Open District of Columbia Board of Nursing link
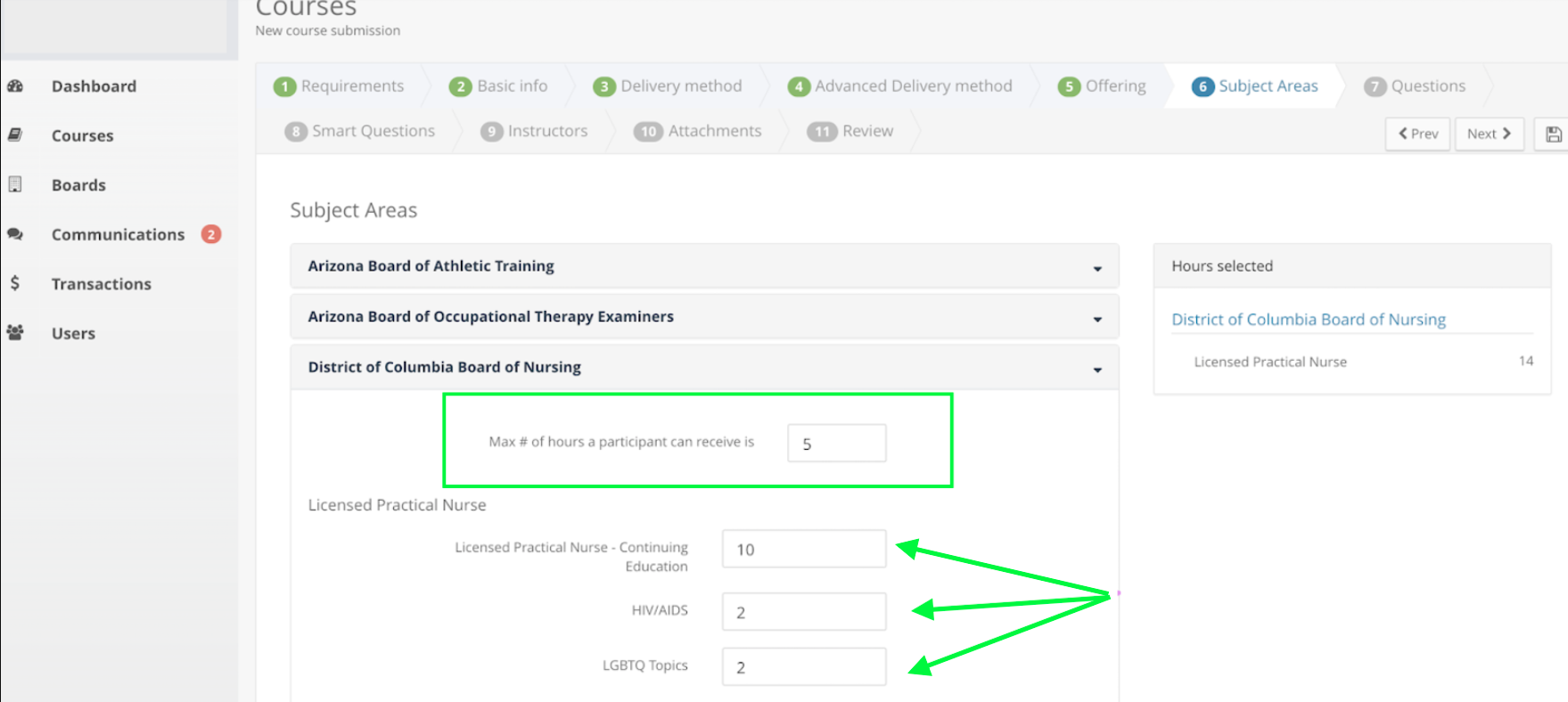The image size is (1568, 702). click(1308, 319)
